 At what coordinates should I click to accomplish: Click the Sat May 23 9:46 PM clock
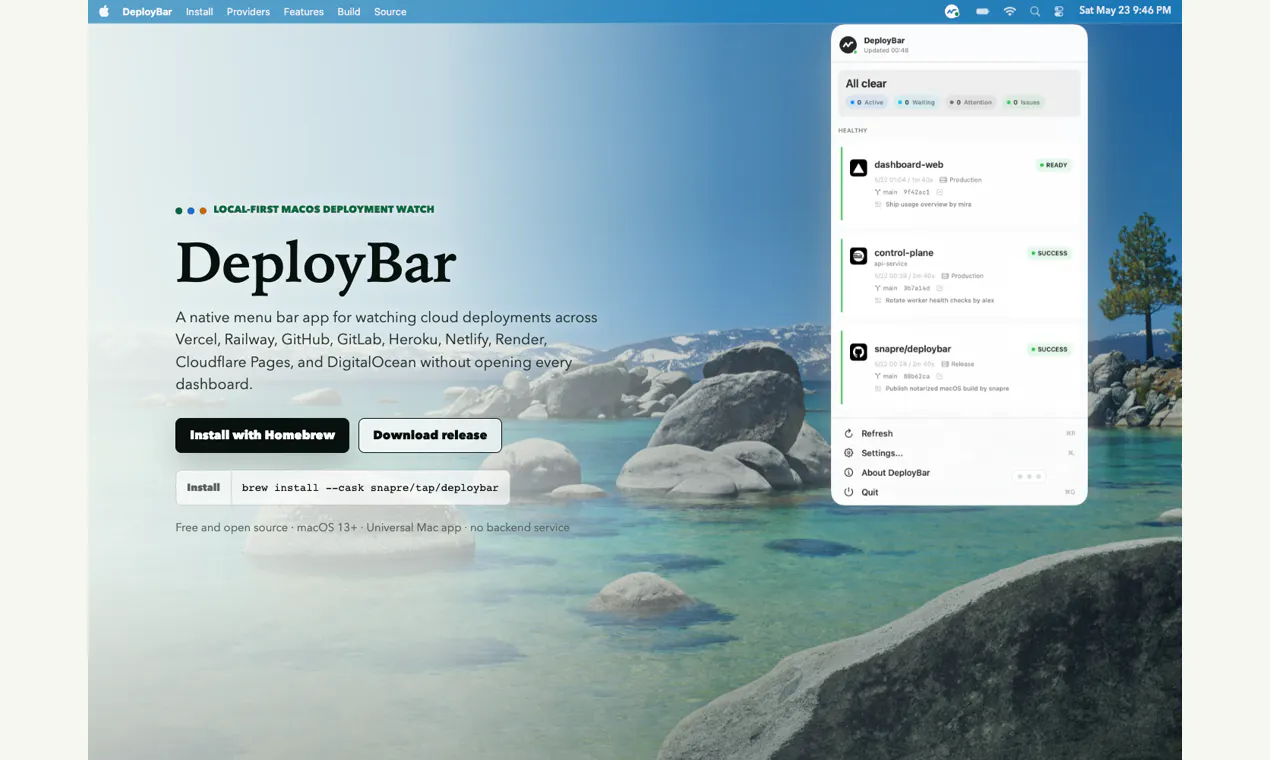click(1125, 10)
